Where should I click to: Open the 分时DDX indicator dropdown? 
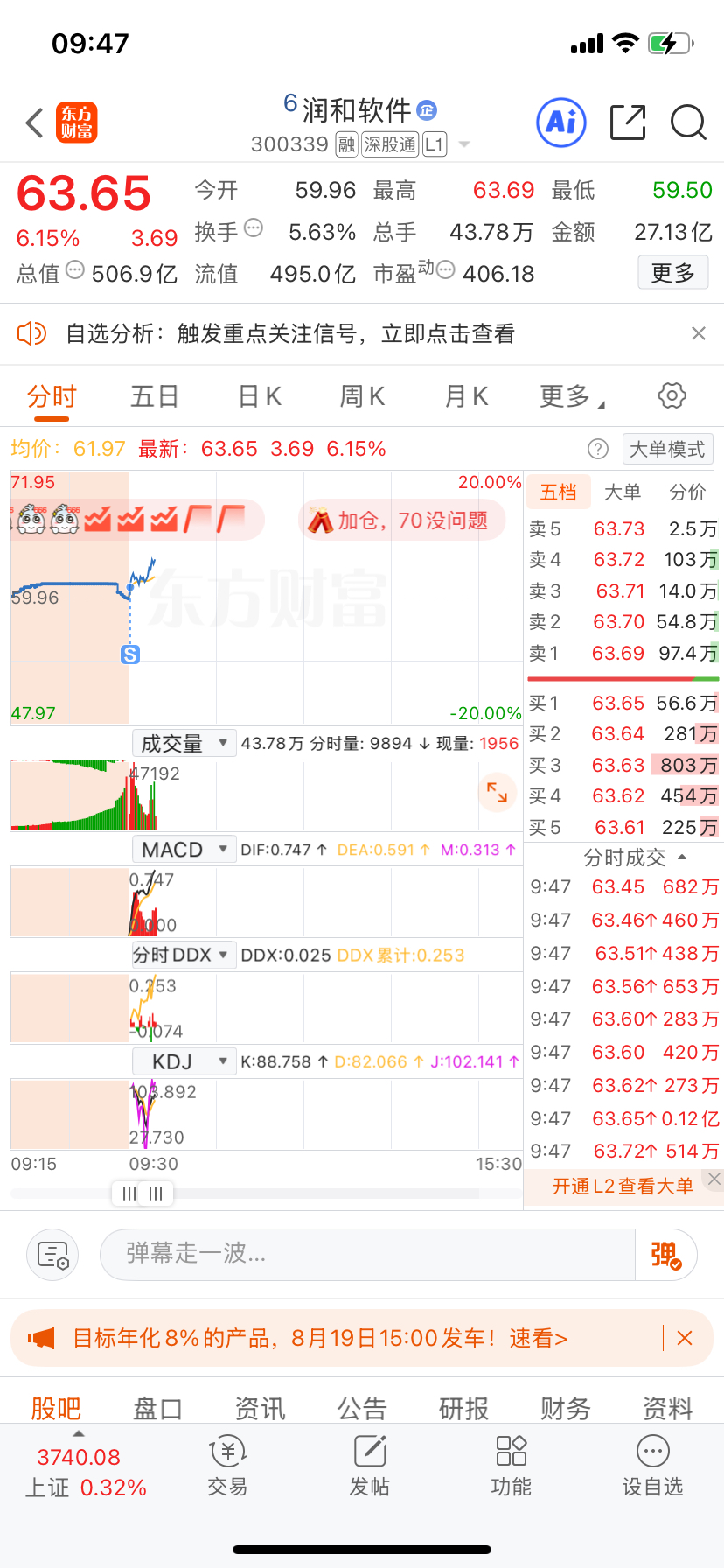184,955
